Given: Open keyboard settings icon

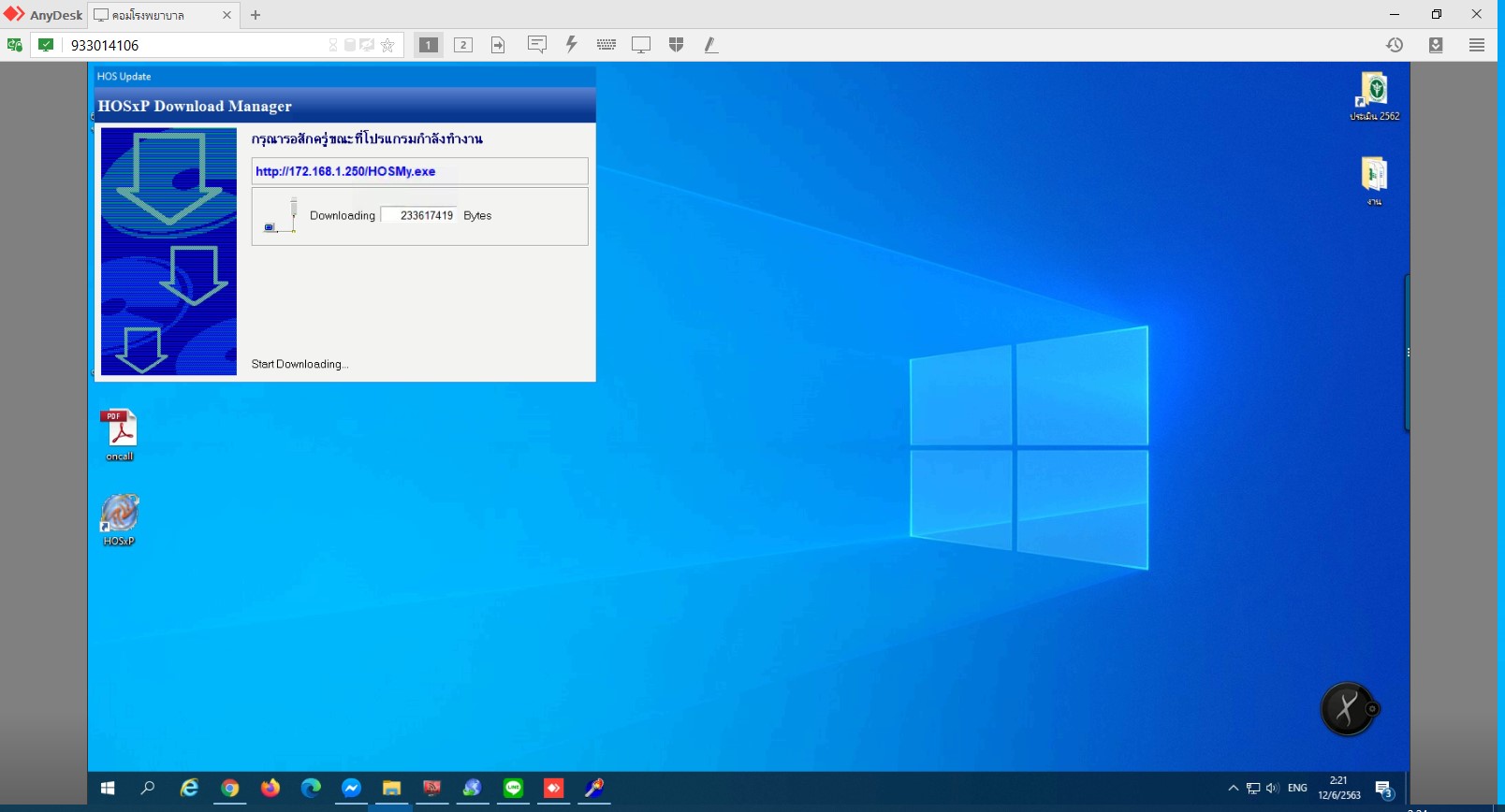Looking at the screenshot, I should 606,44.
